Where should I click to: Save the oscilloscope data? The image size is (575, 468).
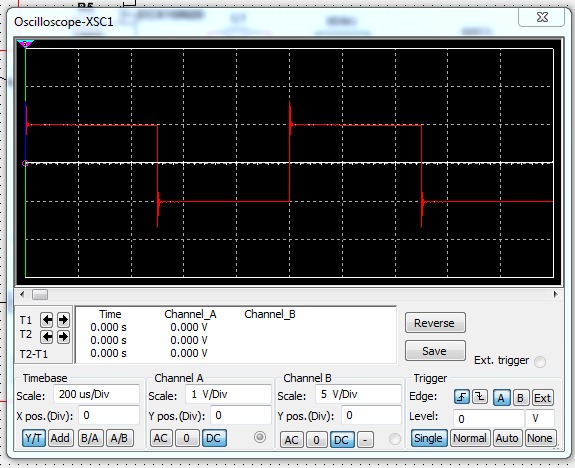(435, 351)
